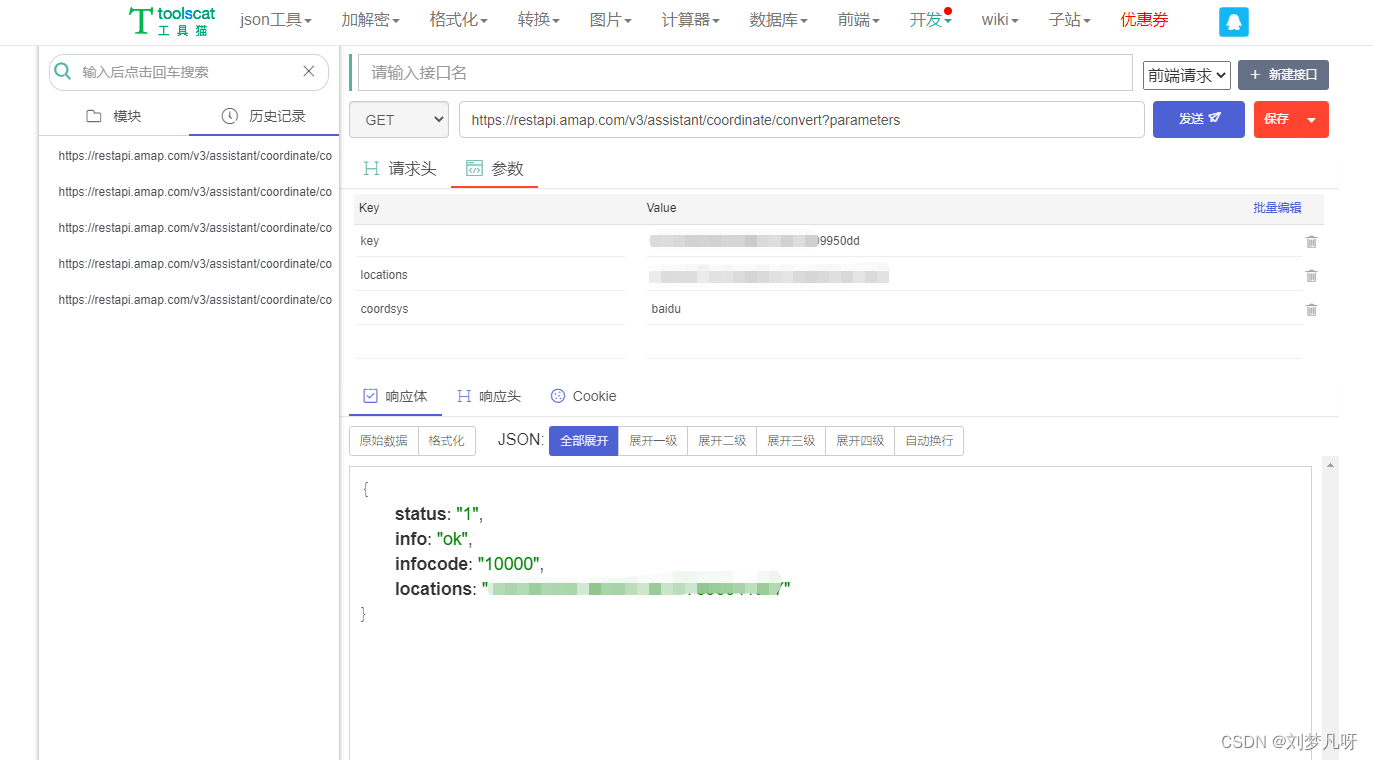Switch to the 请求头 tab

point(400,169)
